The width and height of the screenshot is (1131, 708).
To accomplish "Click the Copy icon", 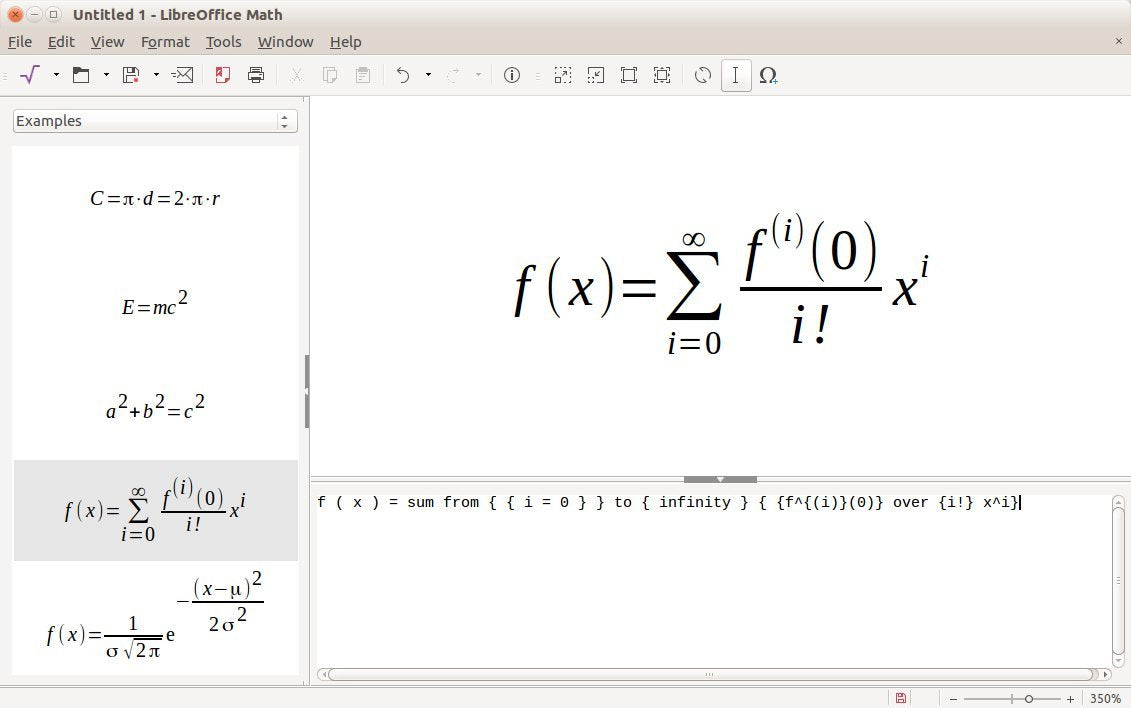I will [330, 75].
